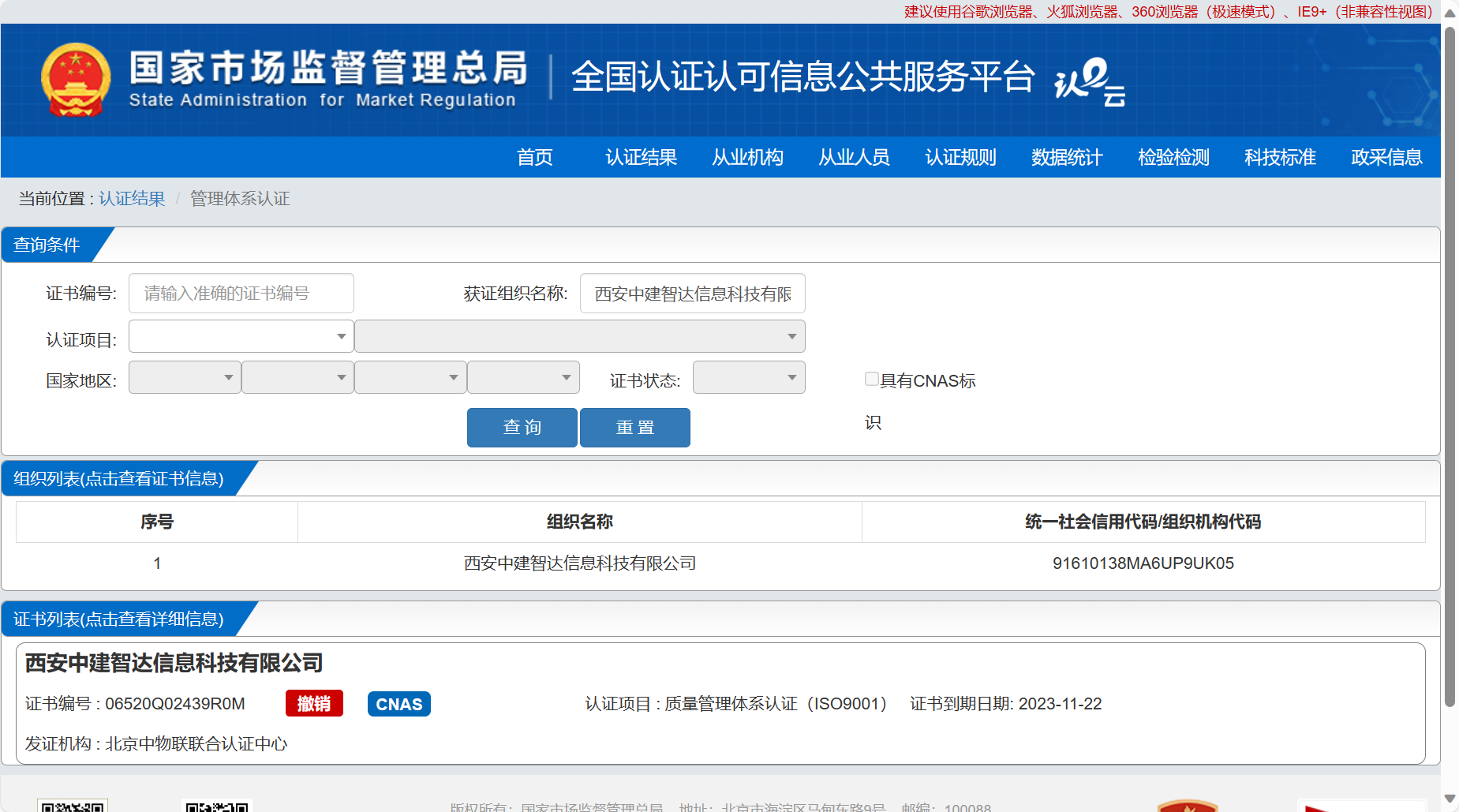The height and width of the screenshot is (812, 1459).
Task: Open the first 国家地区 dropdown
Action: pyautogui.click(x=185, y=377)
